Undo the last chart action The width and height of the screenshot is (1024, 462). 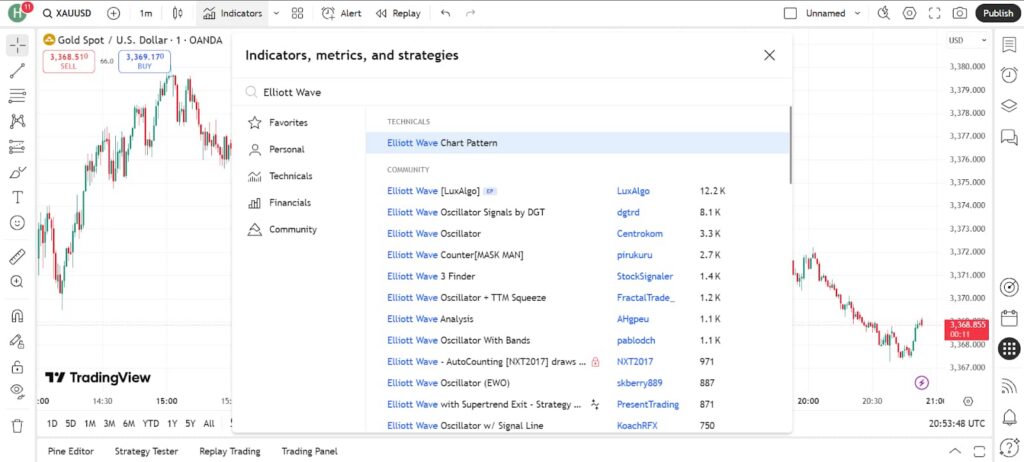[x=445, y=13]
